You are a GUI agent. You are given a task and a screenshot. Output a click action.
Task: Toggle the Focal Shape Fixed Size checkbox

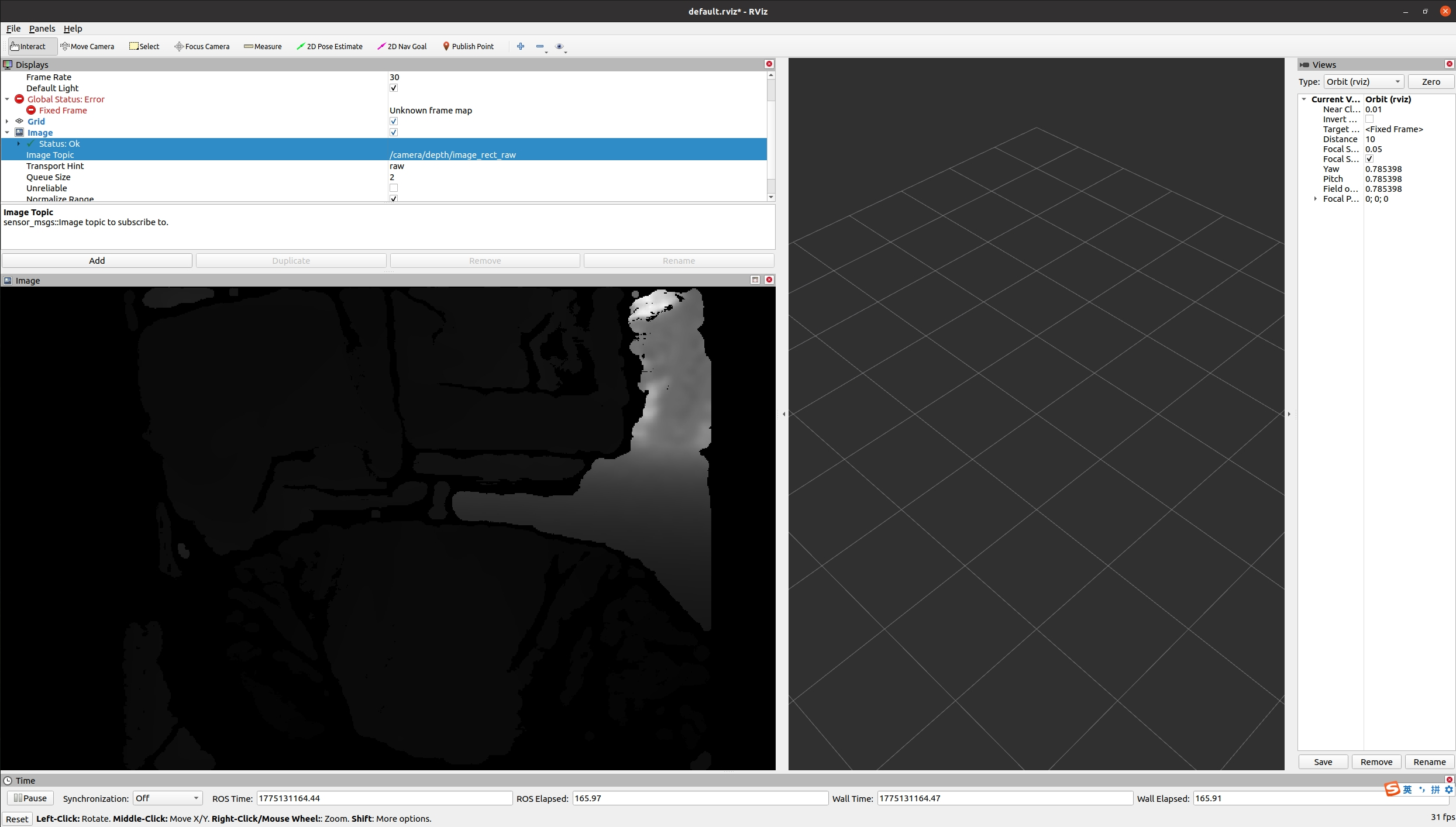coord(1369,158)
